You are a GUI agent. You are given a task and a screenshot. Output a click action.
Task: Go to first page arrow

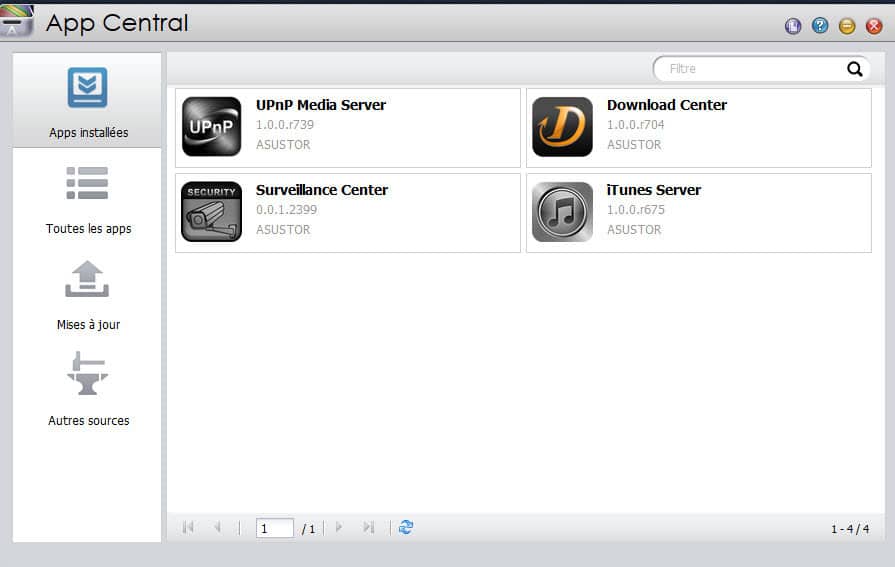pyautogui.click(x=188, y=528)
